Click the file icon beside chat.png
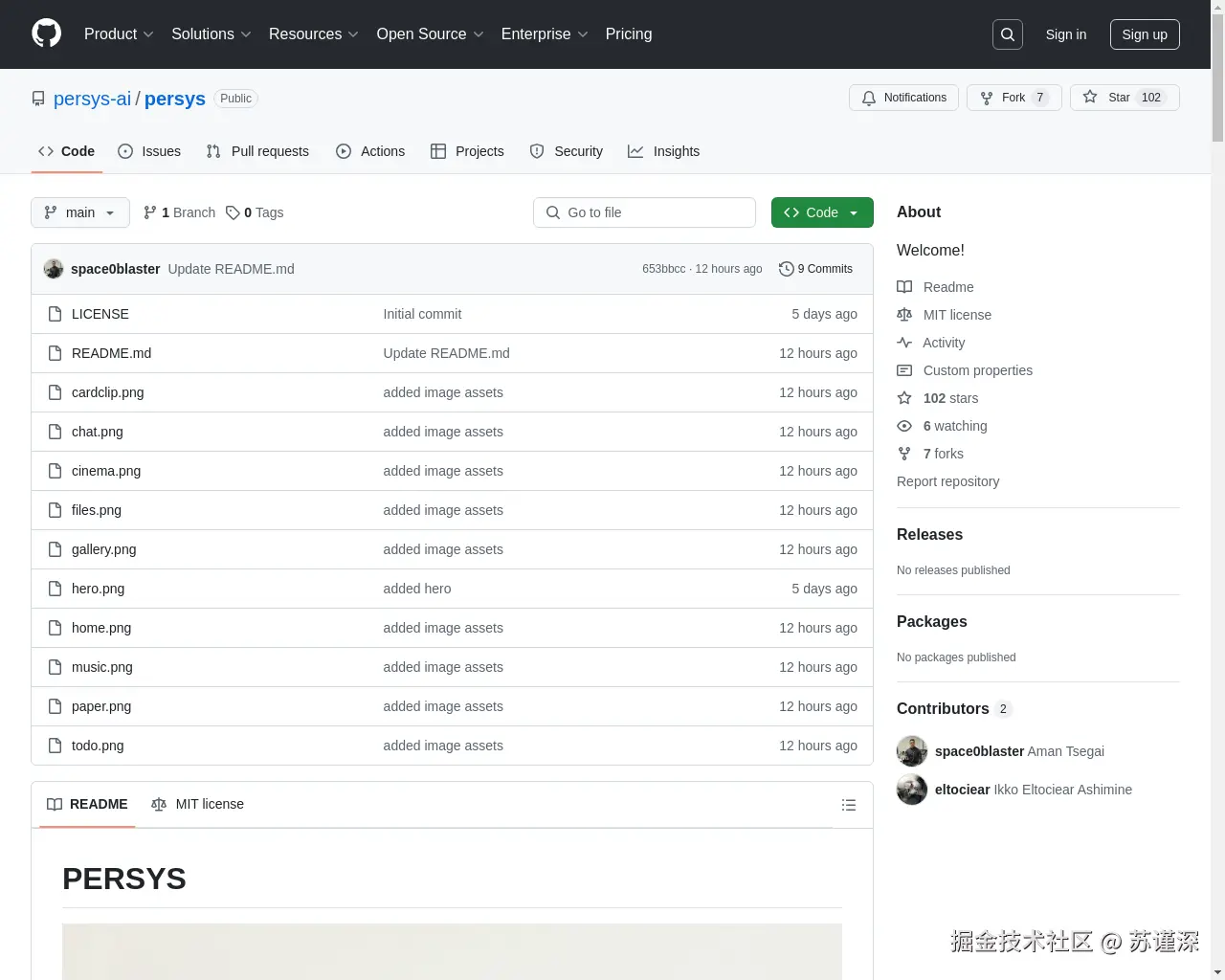The width and height of the screenshot is (1225, 980). (x=55, y=432)
